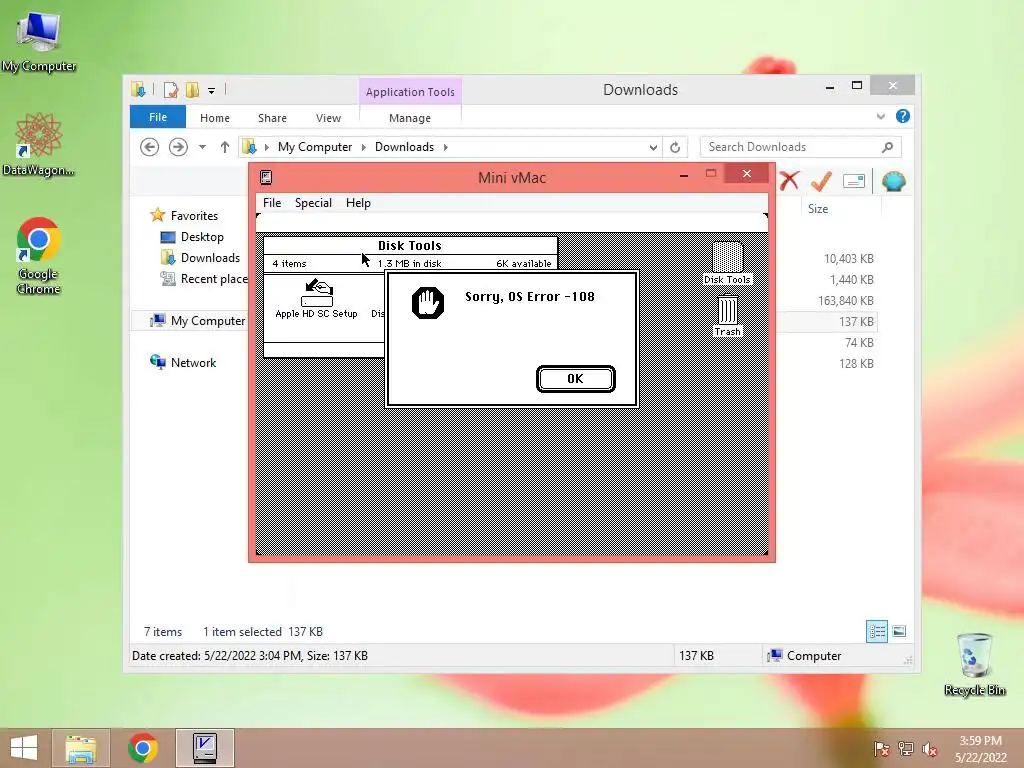Switch to the Home ribbon tab

[215, 118]
